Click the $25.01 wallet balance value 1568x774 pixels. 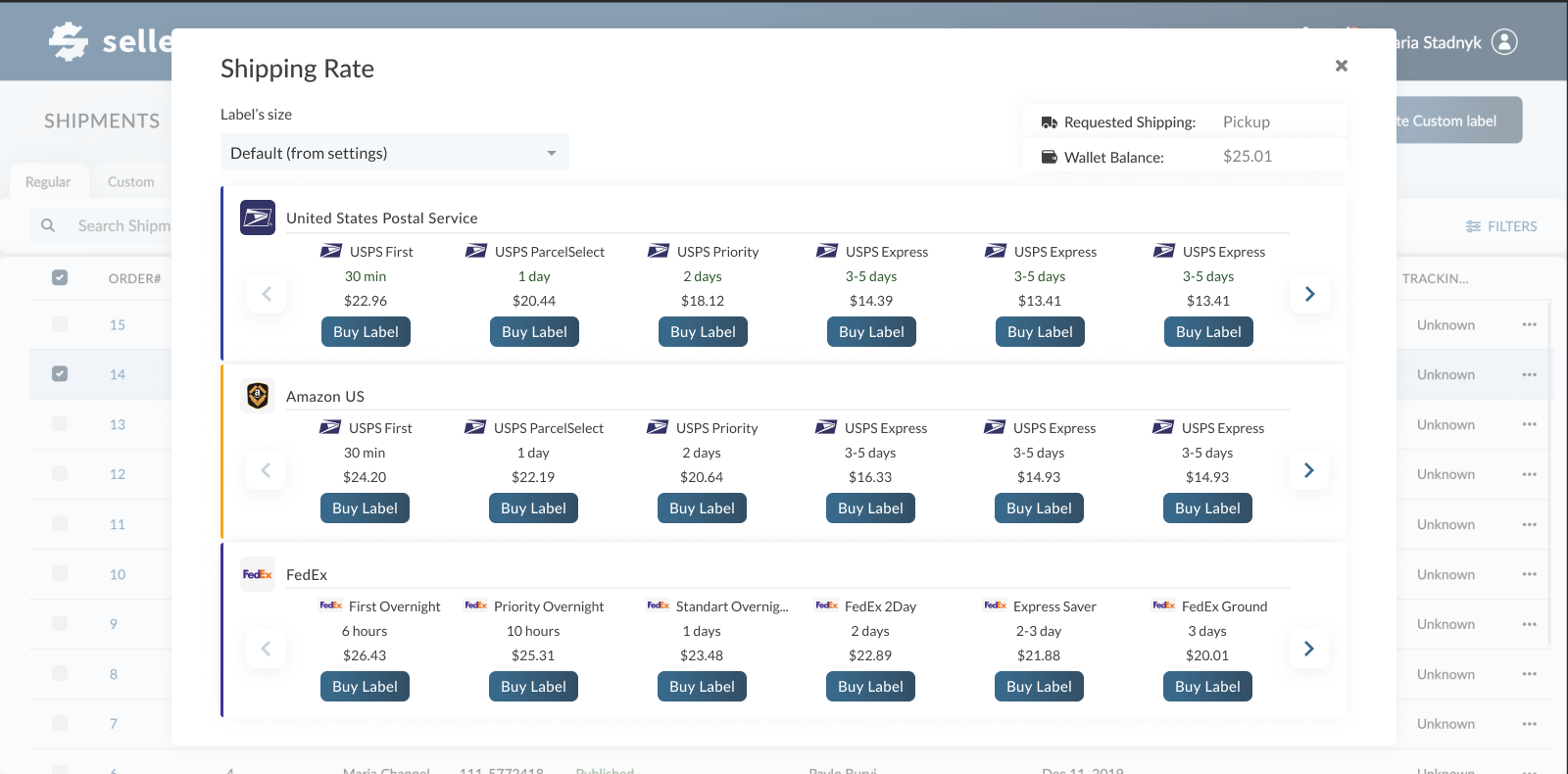[x=1248, y=157]
